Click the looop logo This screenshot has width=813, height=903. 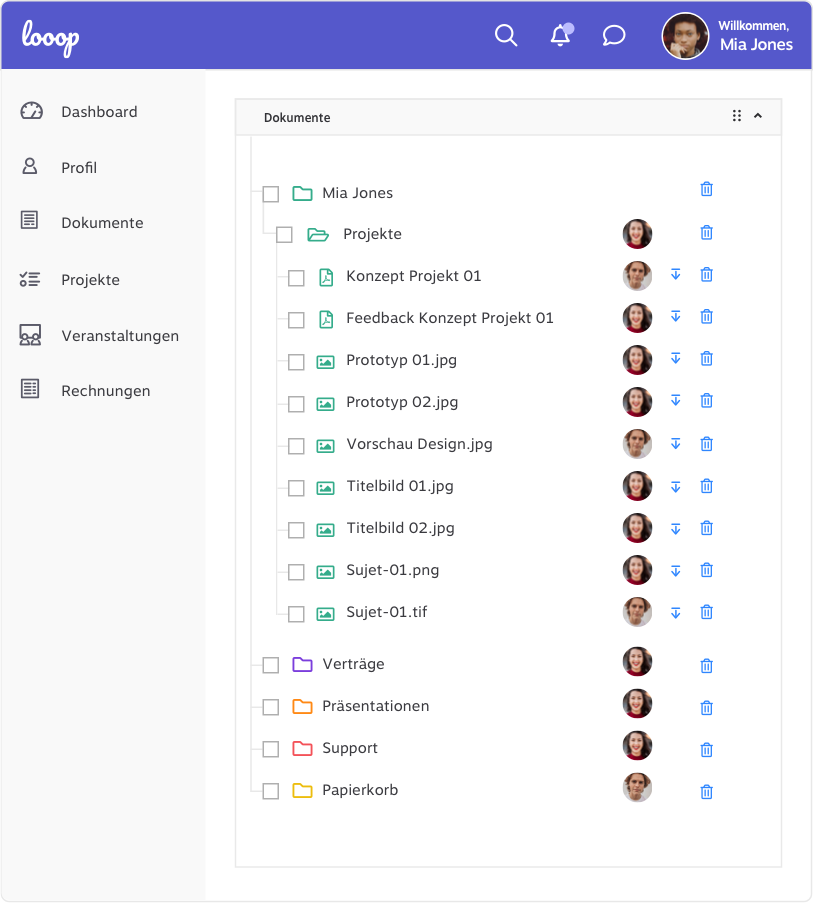pos(51,37)
